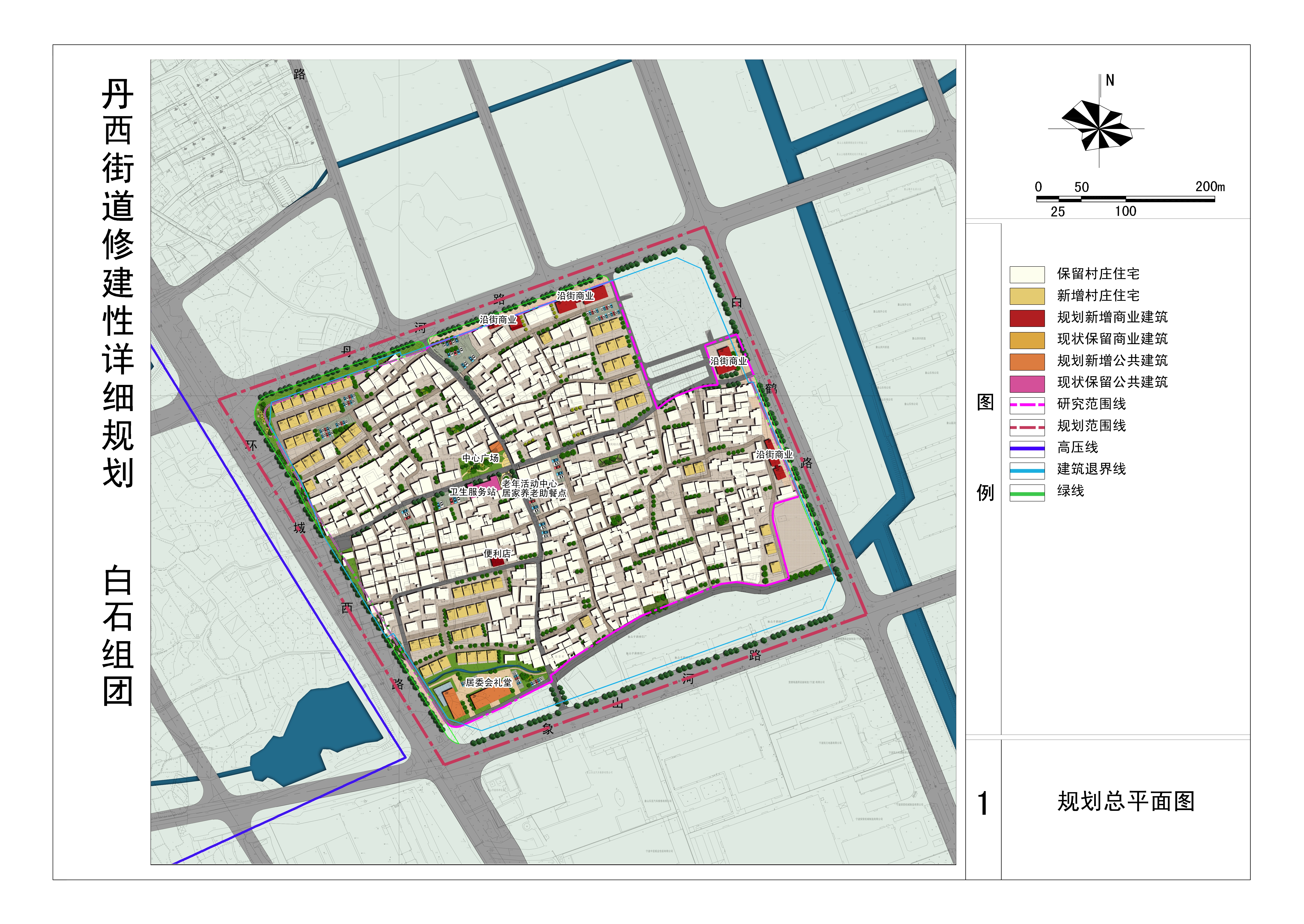1304x924 pixels.
Task: Select the 现状保留商业建筑 legend text
Action: pyautogui.click(x=1112, y=339)
